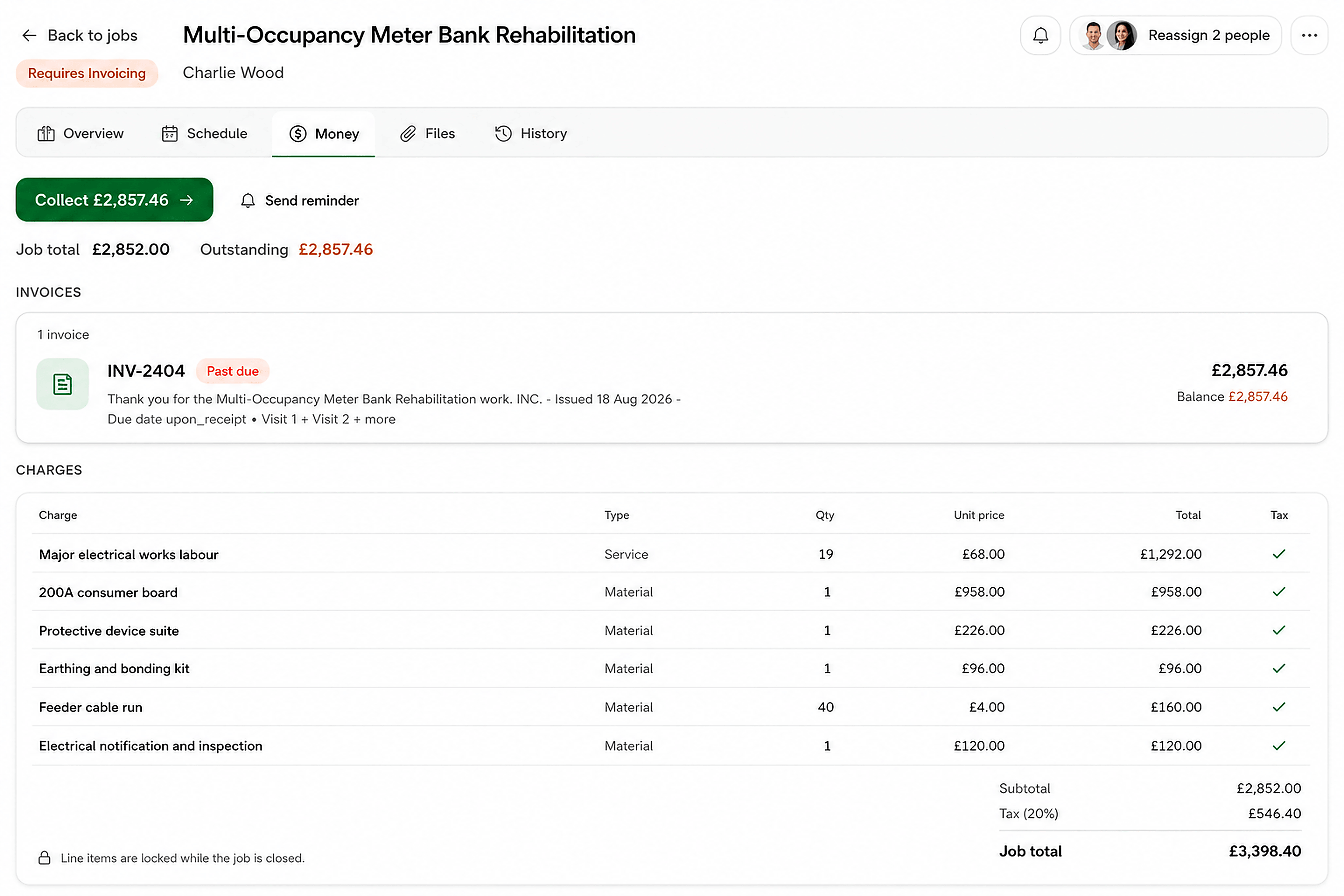
Task: Click unit price £68.00
Action: 983,554
